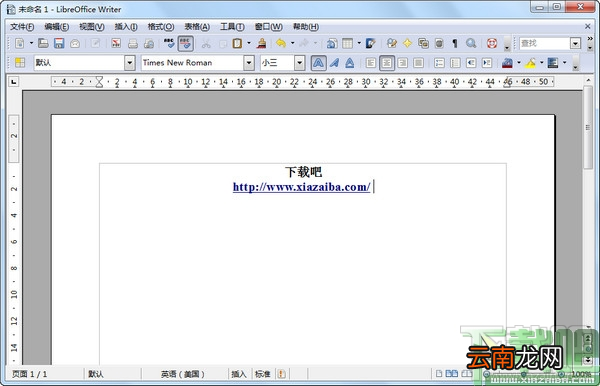The height and width of the screenshot is (386, 600).
Task: Toggle AutoSpellcheck
Action: pos(186,43)
